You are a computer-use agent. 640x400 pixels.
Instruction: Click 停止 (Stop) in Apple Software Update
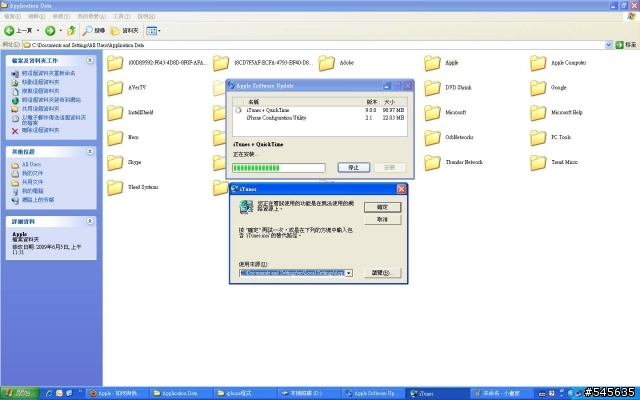click(353, 168)
